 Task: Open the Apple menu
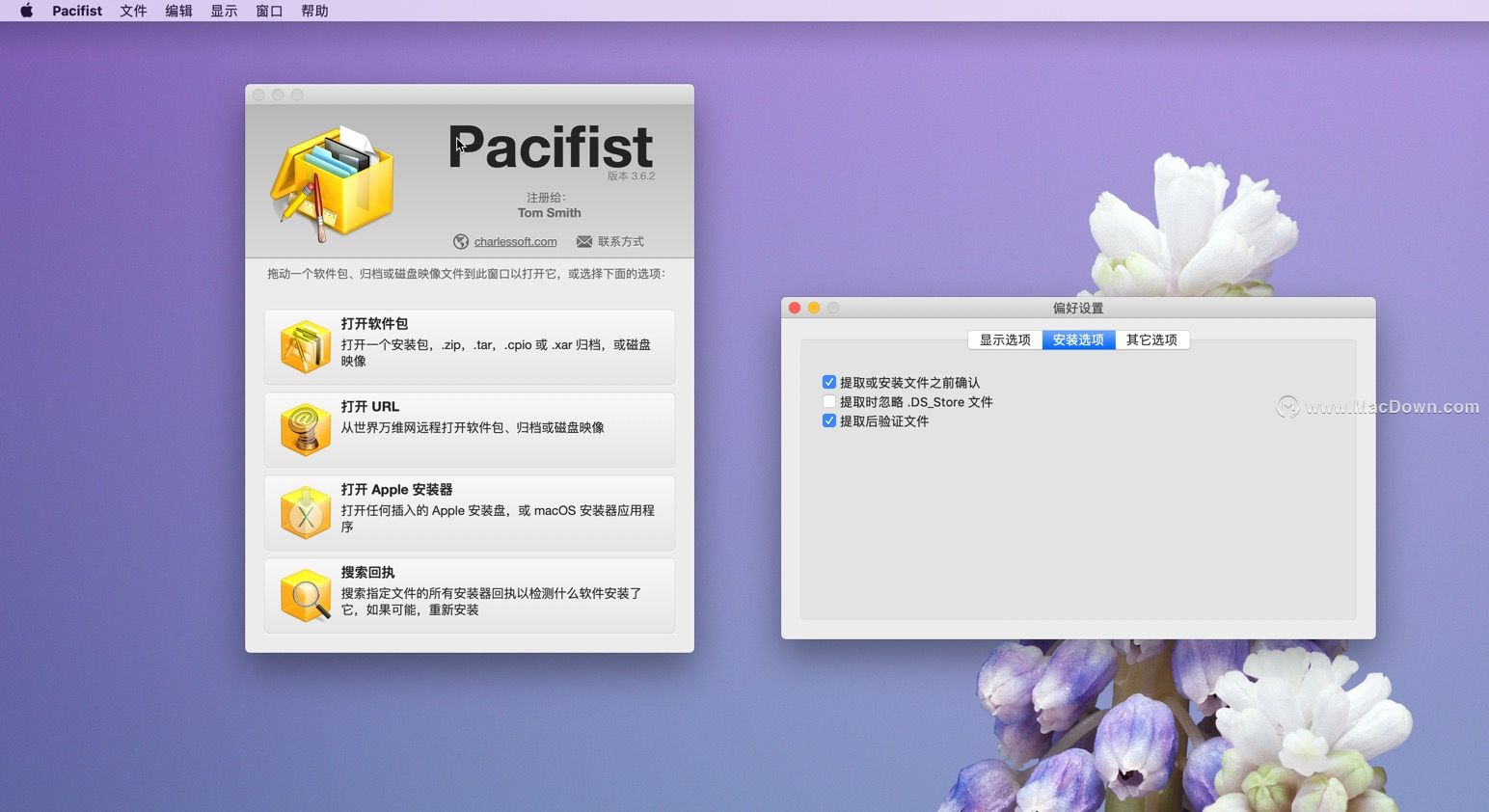click(26, 11)
